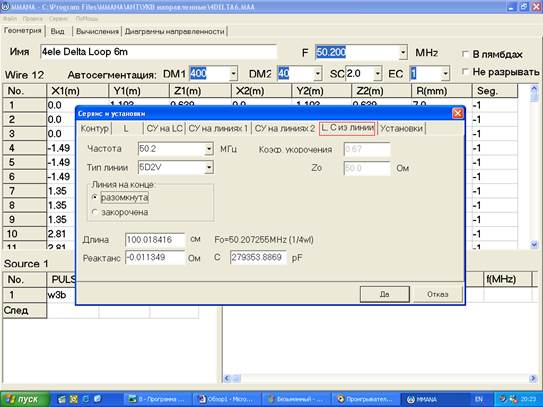Screen dimensions: 543x407
Task: Close the Сервис и установки dialog
Action: pos(457,113)
